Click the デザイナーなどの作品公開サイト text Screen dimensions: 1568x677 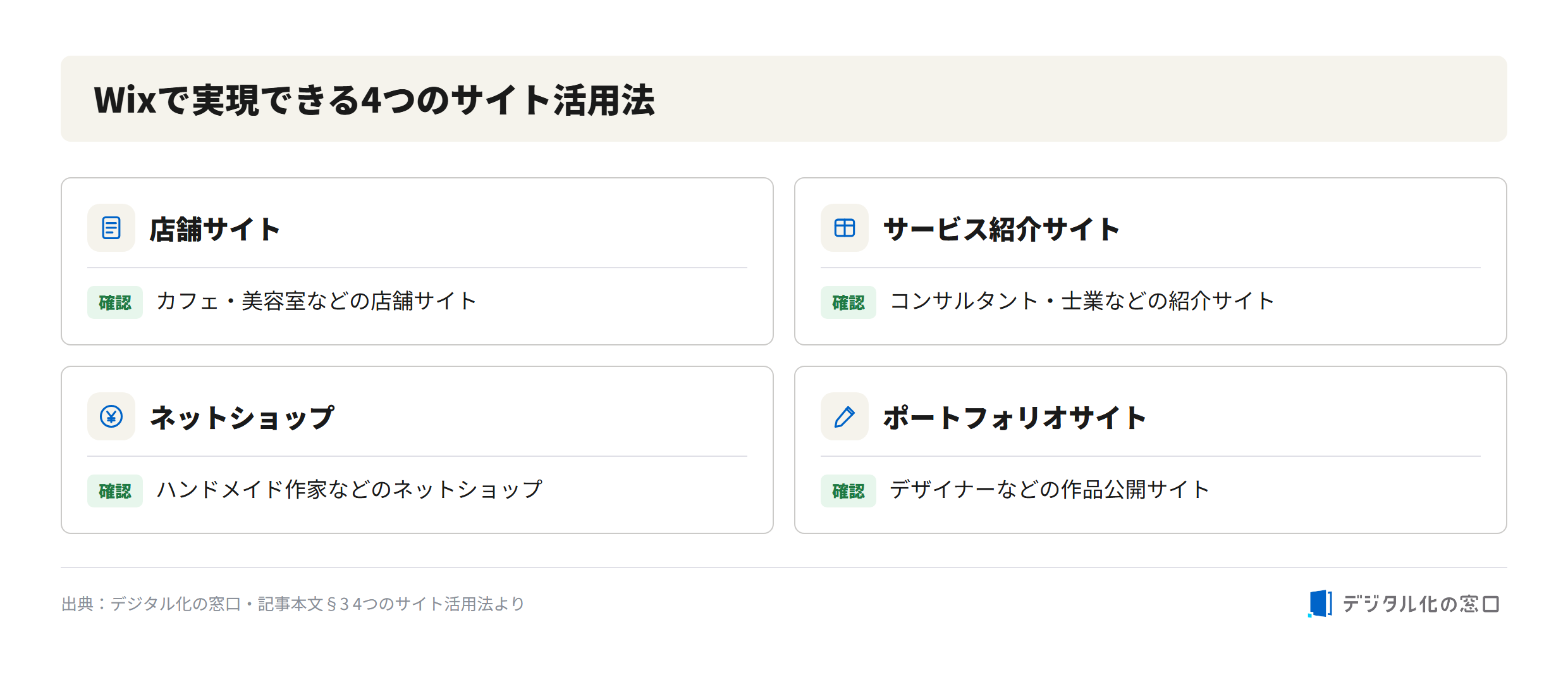coord(1050,490)
